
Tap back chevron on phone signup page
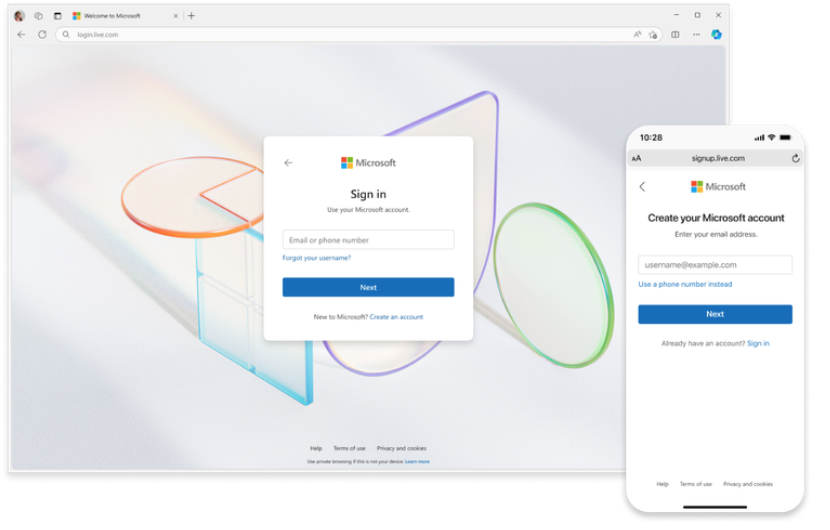click(x=642, y=186)
